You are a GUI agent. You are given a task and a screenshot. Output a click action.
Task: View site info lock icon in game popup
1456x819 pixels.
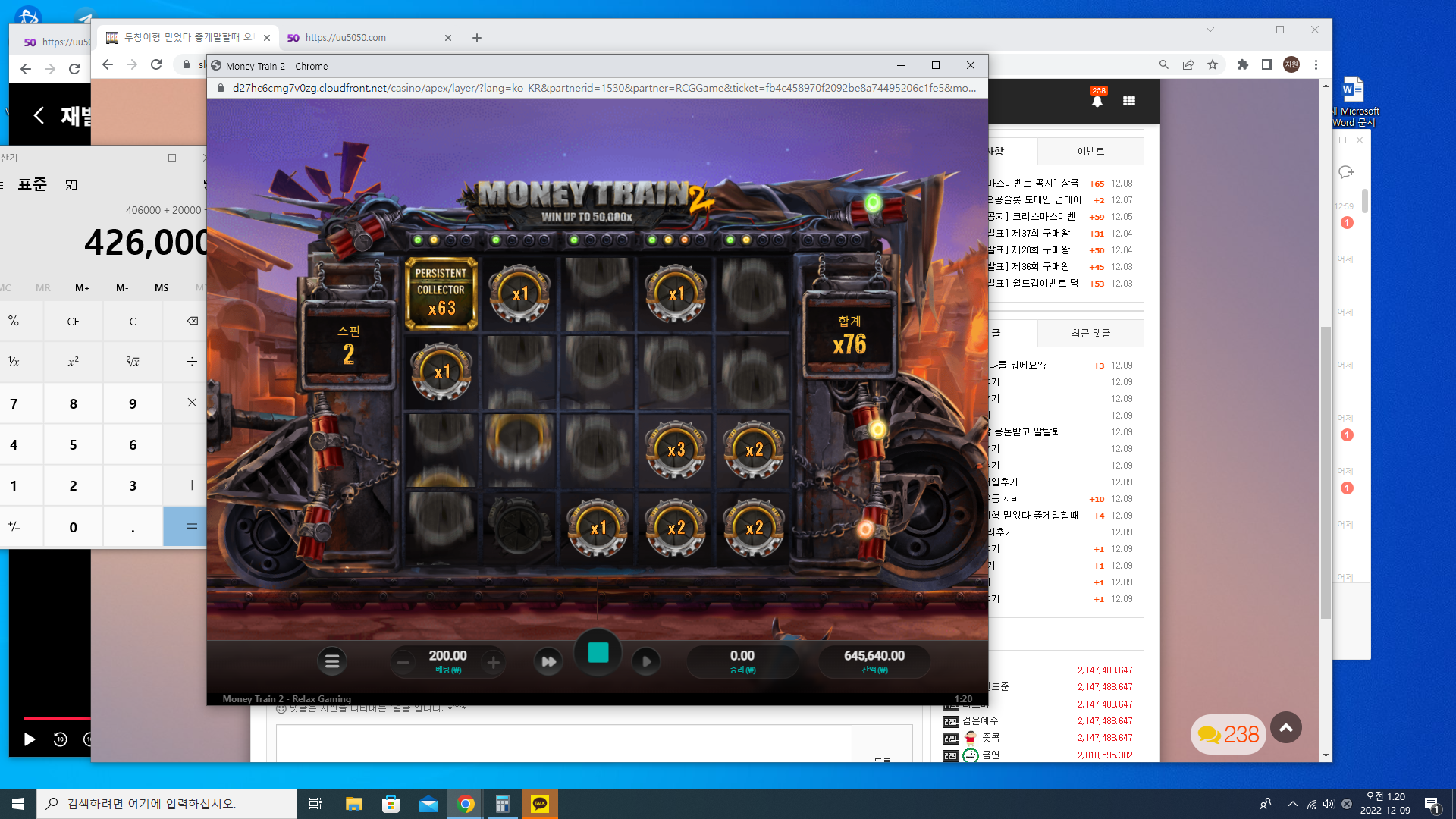[x=221, y=88]
